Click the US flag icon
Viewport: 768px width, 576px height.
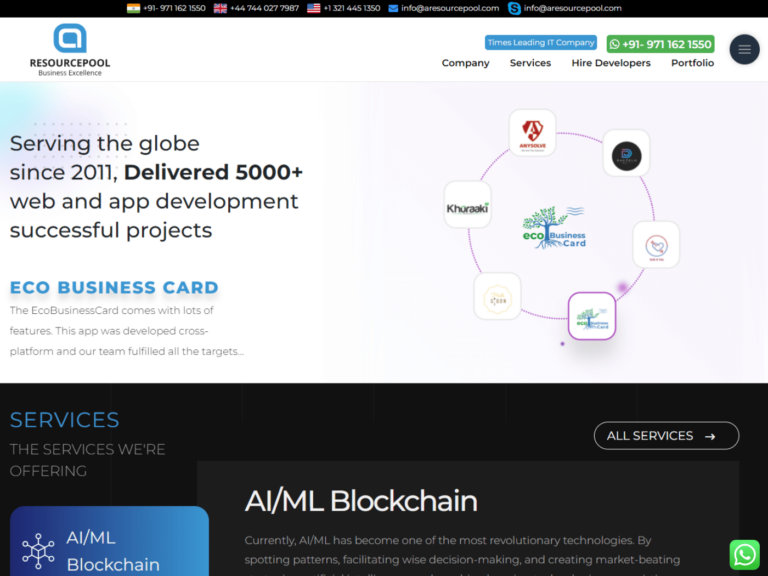[313, 8]
